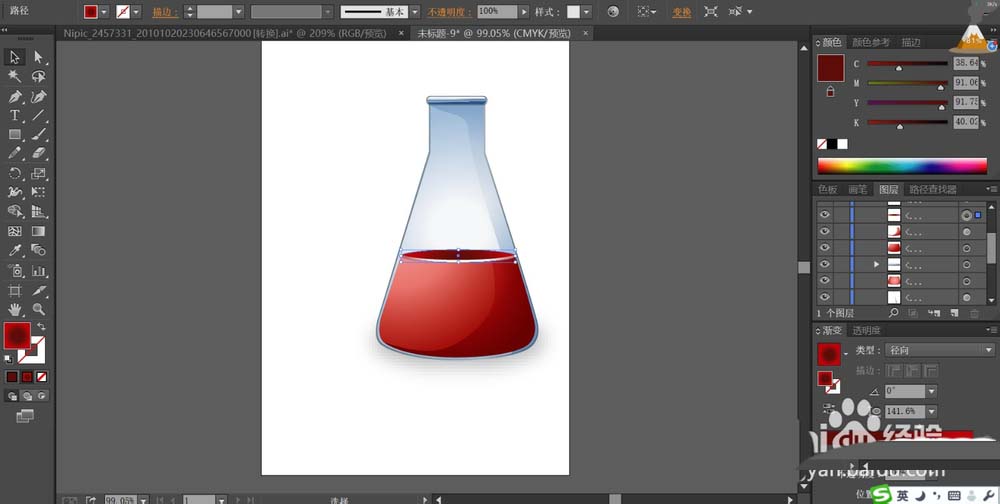Image resolution: width=1000 pixels, height=504 pixels.
Task: Open the 色板 swatches tab
Action: (x=828, y=189)
